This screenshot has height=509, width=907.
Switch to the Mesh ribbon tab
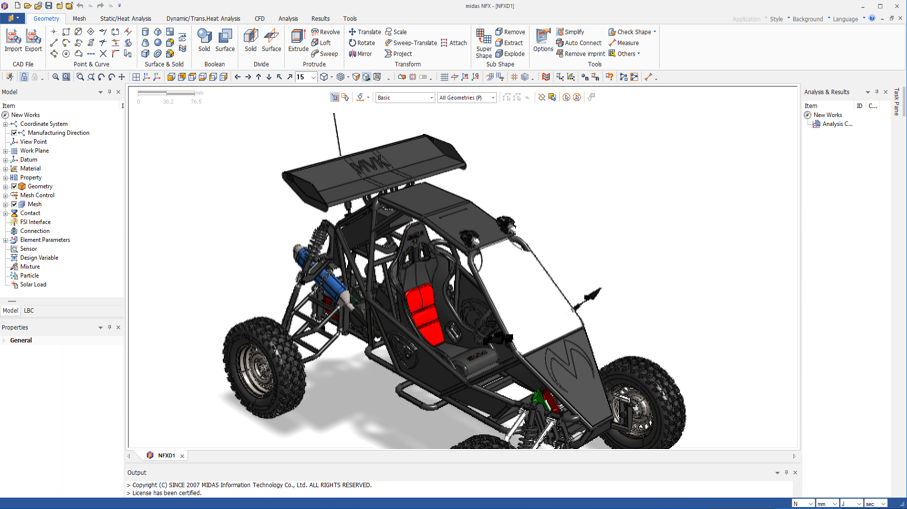(x=79, y=19)
